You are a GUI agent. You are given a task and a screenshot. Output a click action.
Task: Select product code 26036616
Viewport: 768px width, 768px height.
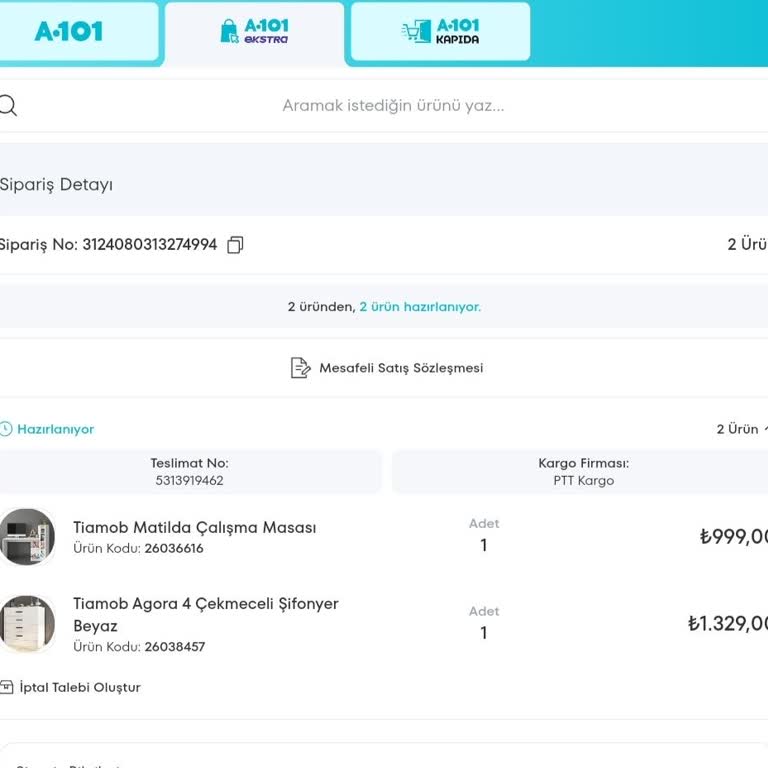(174, 548)
